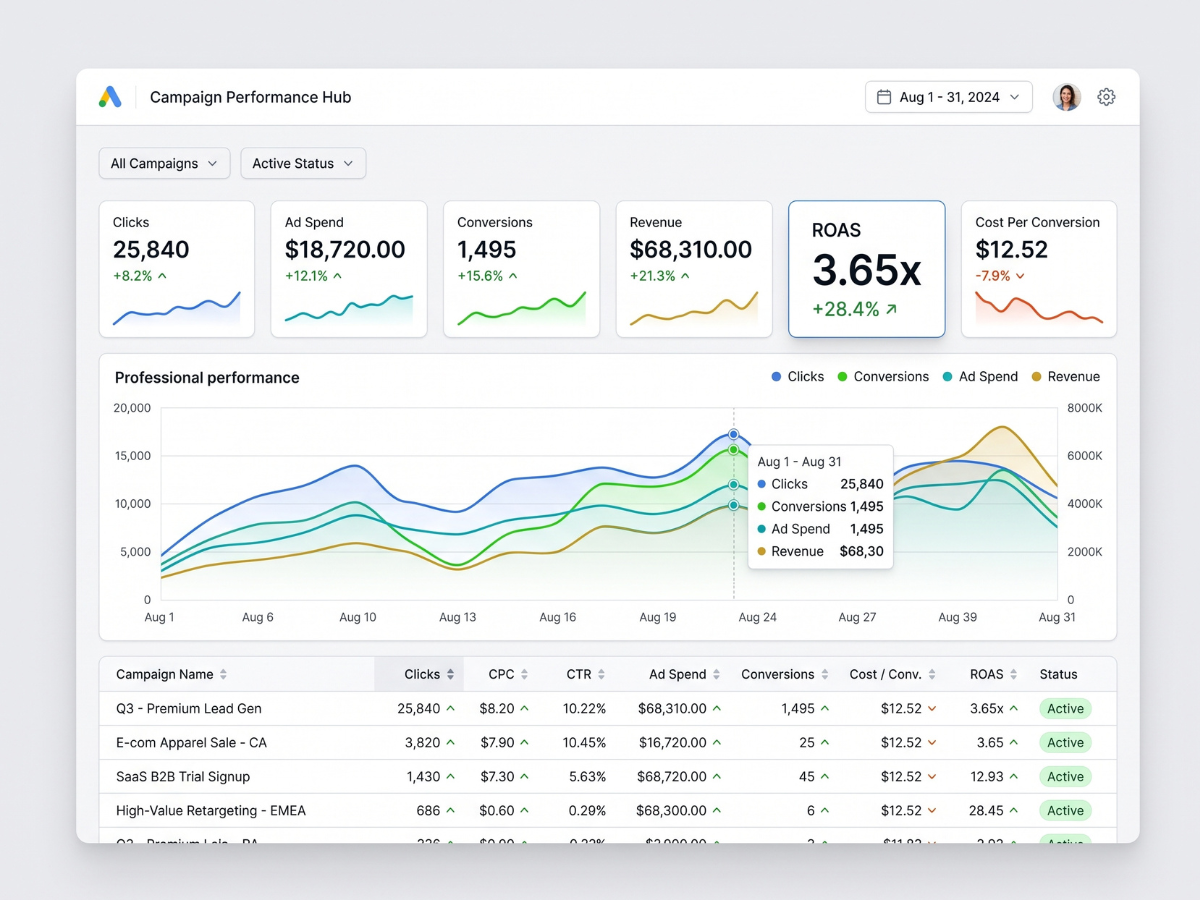Click the 10.22% CTR table cell
The width and height of the screenshot is (1200, 900).
[584, 709]
